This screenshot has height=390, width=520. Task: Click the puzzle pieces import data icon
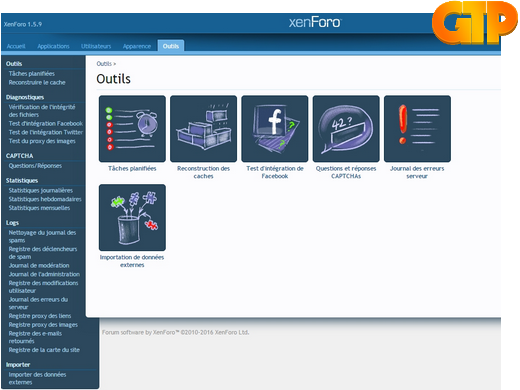(x=132, y=217)
